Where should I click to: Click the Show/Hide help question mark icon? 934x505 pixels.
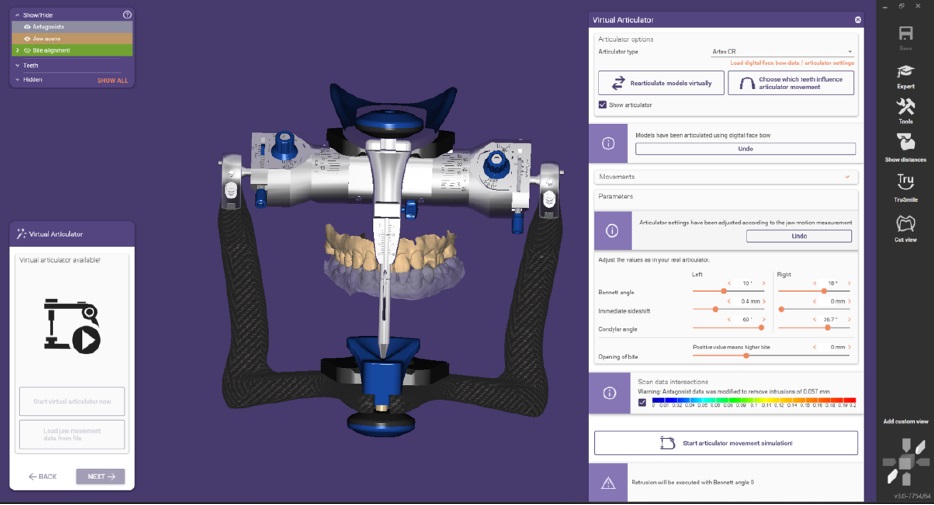127,15
